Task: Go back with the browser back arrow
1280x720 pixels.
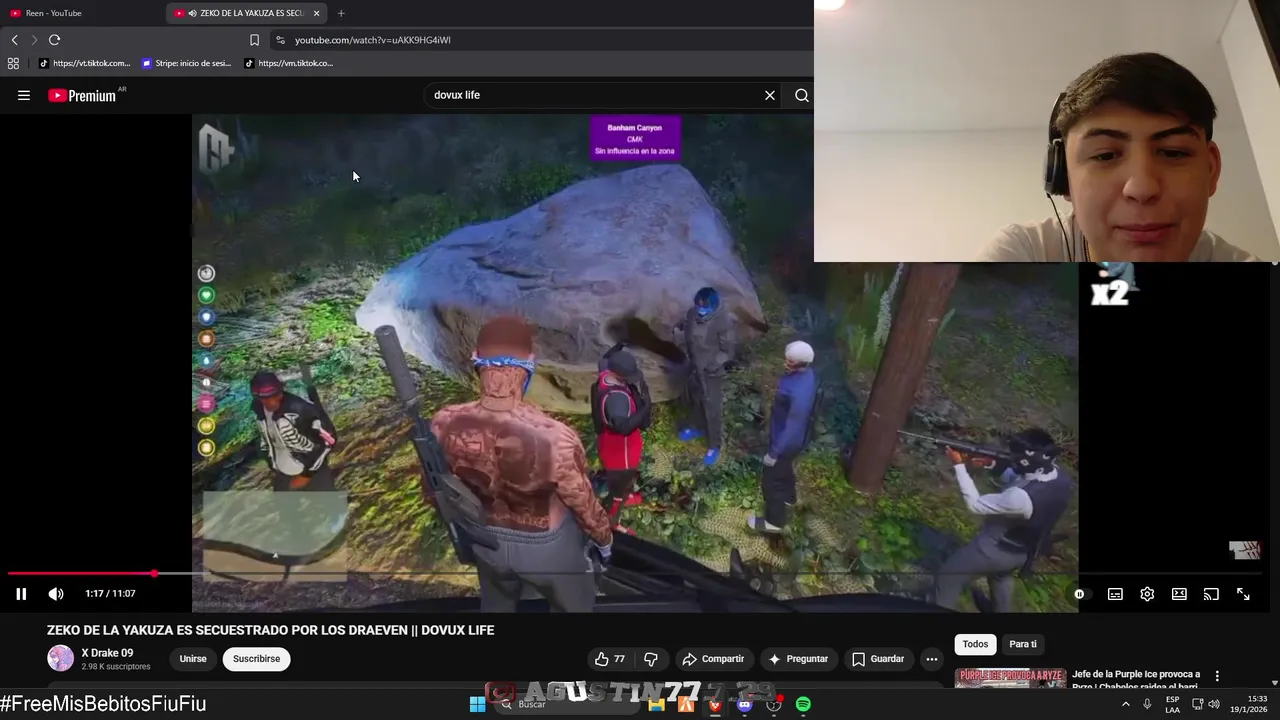Action: (14, 40)
